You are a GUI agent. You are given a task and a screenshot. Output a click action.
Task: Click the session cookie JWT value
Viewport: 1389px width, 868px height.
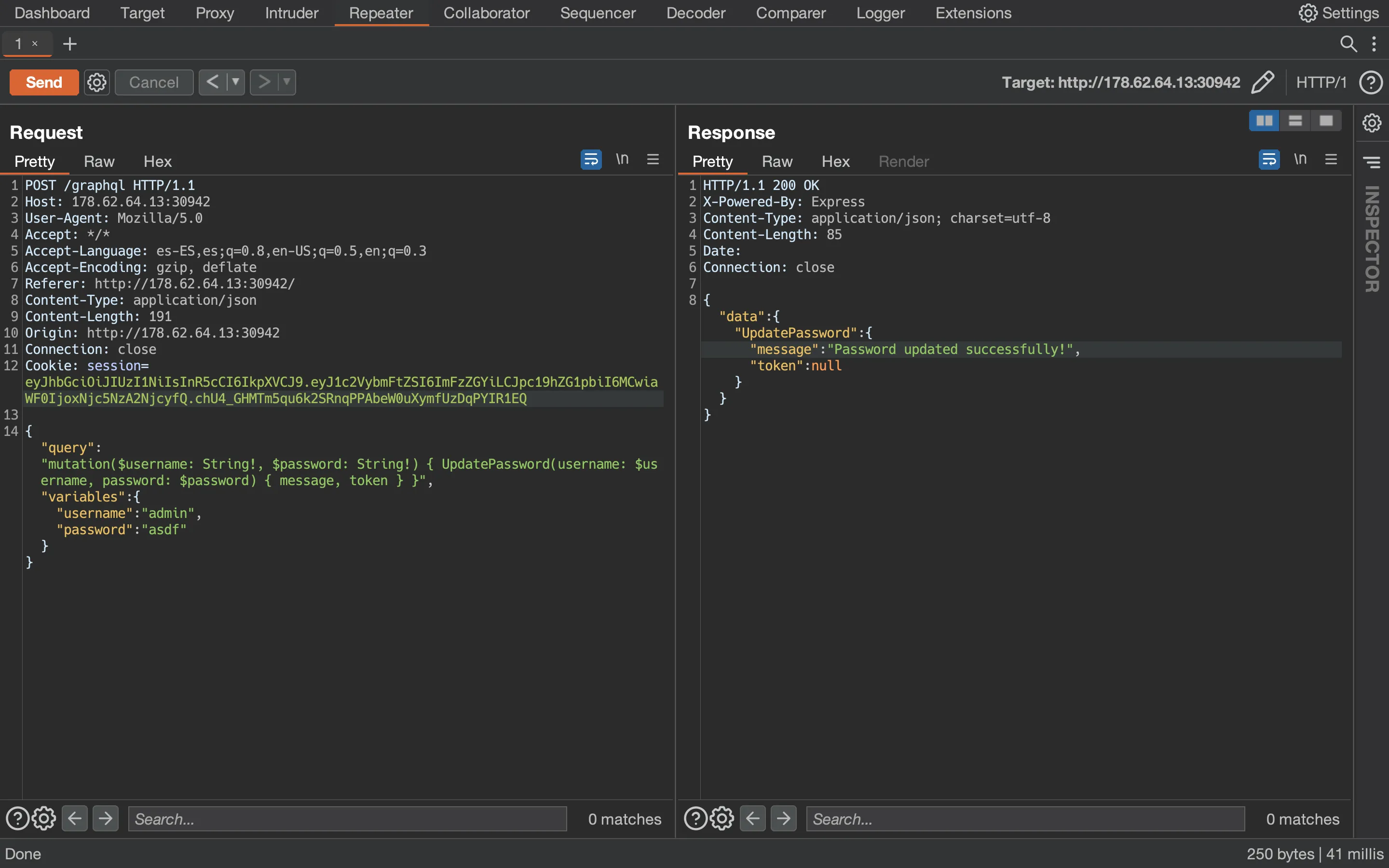tap(341, 391)
